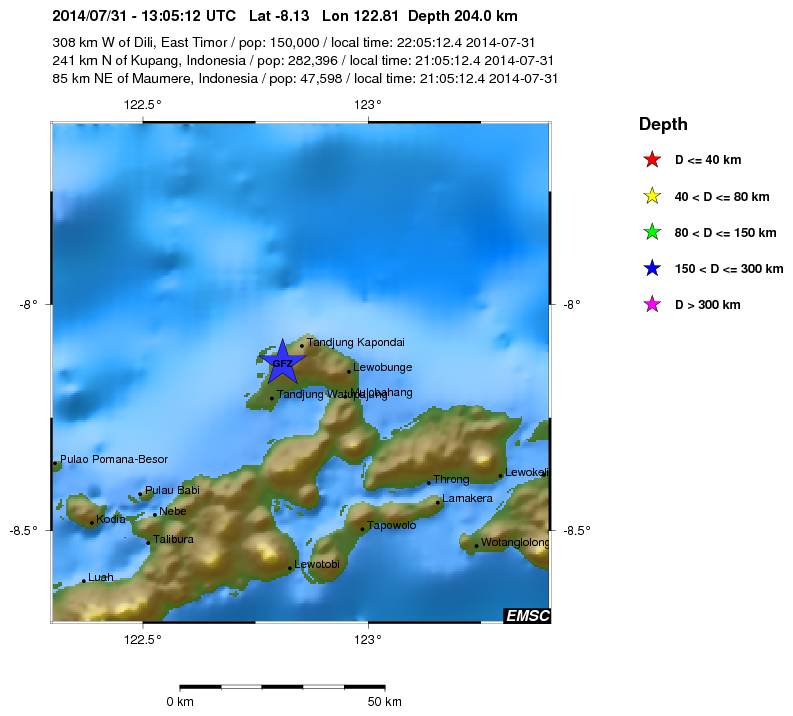Click the right -8.5° latitude label
Screen dimensions: 793x716
pyautogui.click(x=577, y=530)
